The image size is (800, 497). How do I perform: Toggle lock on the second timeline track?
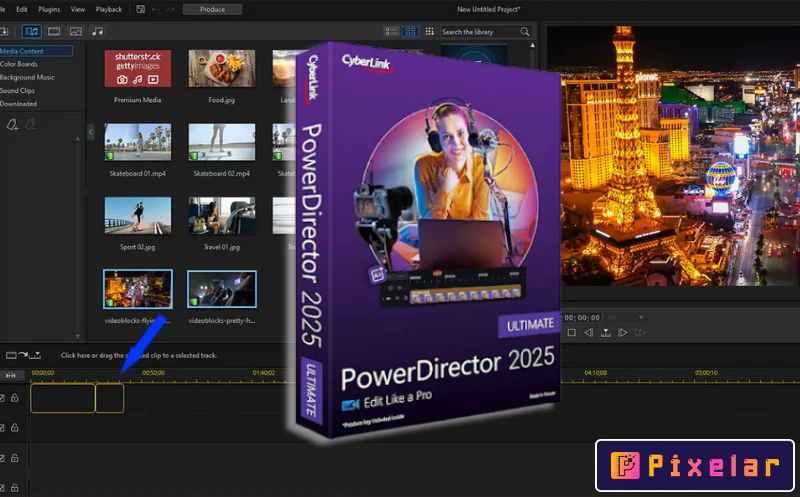(x=15, y=428)
